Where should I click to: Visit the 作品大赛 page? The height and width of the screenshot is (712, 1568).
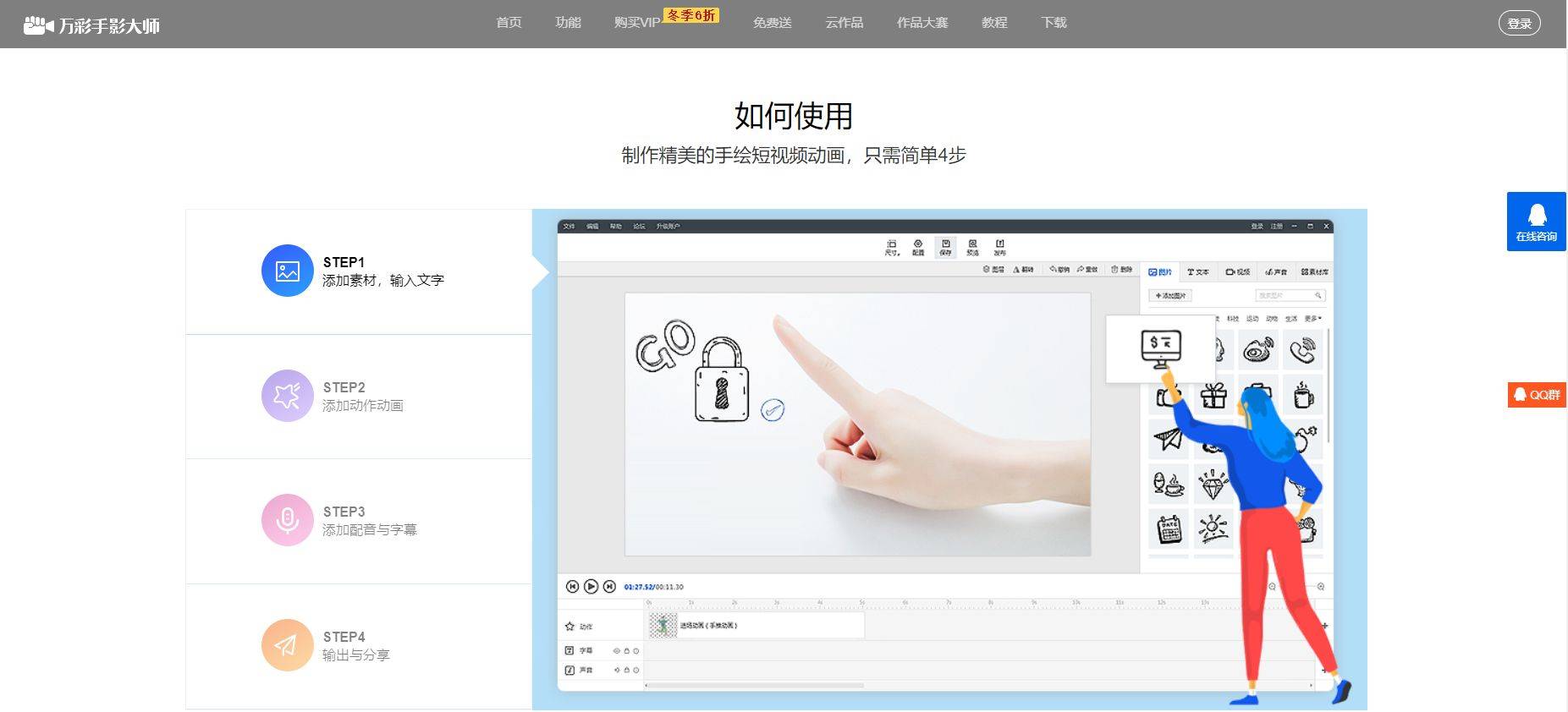pyautogui.click(x=922, y=23)
